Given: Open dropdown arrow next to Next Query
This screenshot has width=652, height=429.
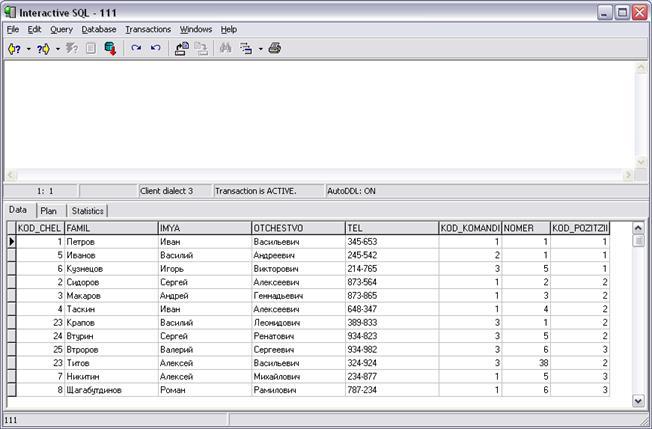Looking at the screenshot, I should tap(58, 48).
